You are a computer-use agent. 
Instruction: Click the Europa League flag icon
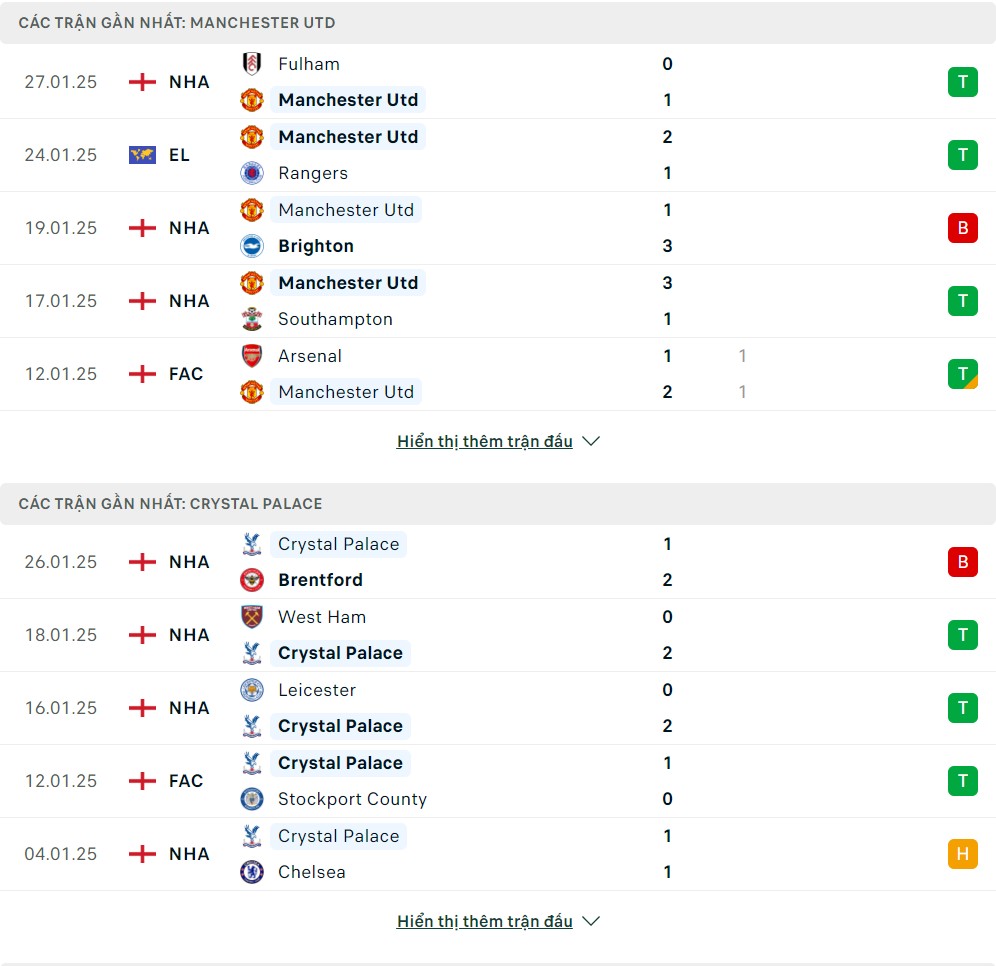142,155
